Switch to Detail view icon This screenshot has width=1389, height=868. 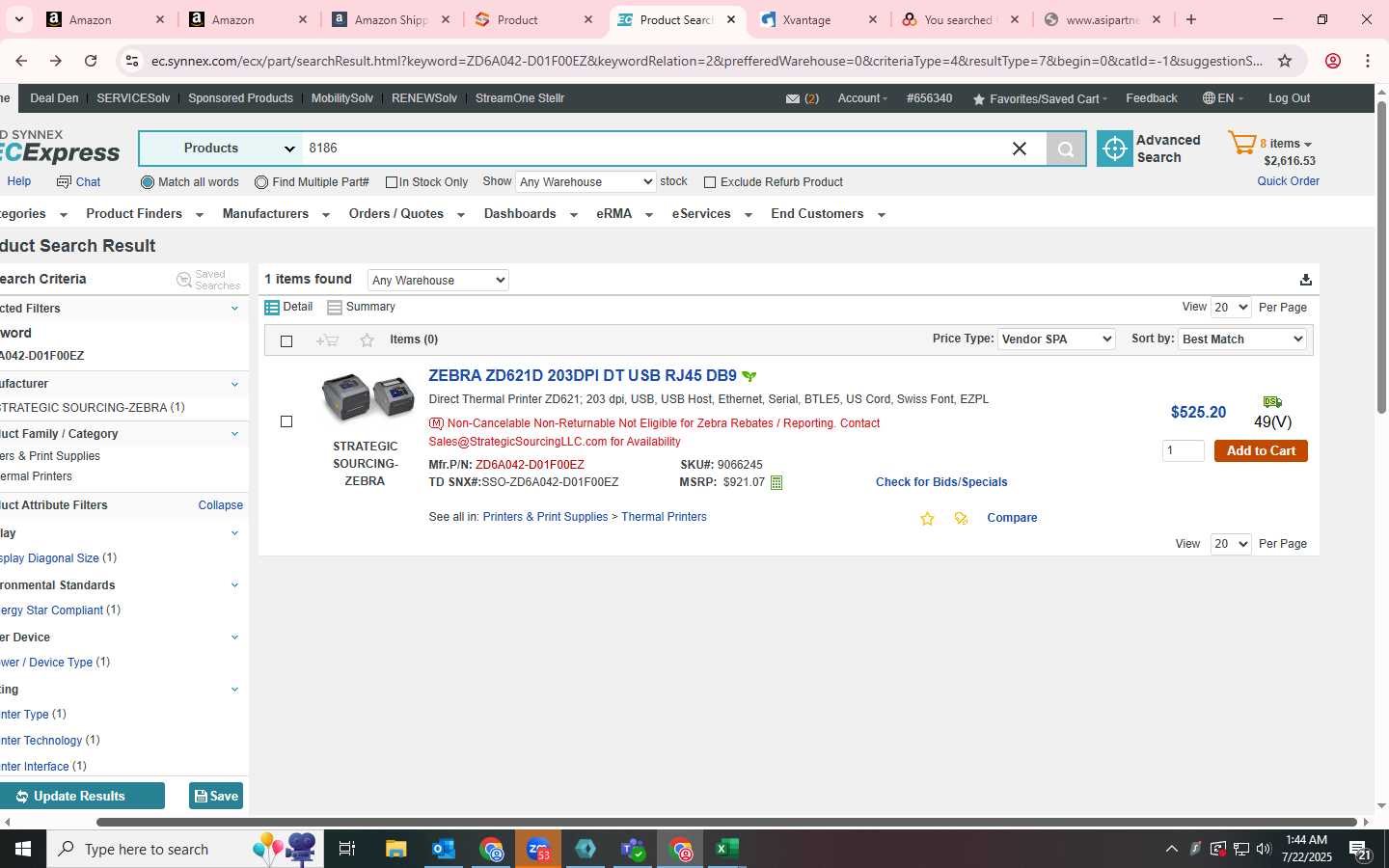pos(272,308)
